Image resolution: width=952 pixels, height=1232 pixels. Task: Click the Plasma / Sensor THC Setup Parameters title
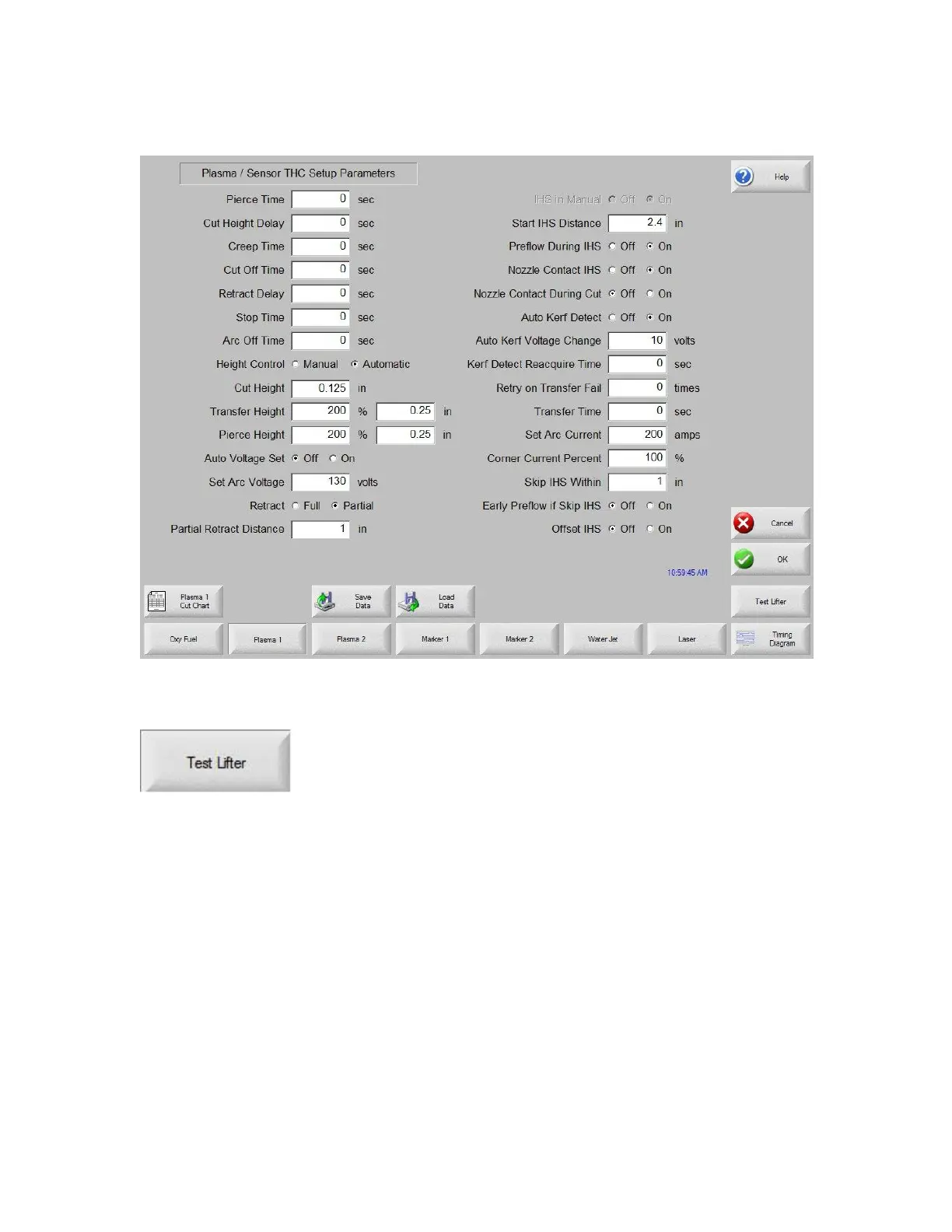[298, 173]
